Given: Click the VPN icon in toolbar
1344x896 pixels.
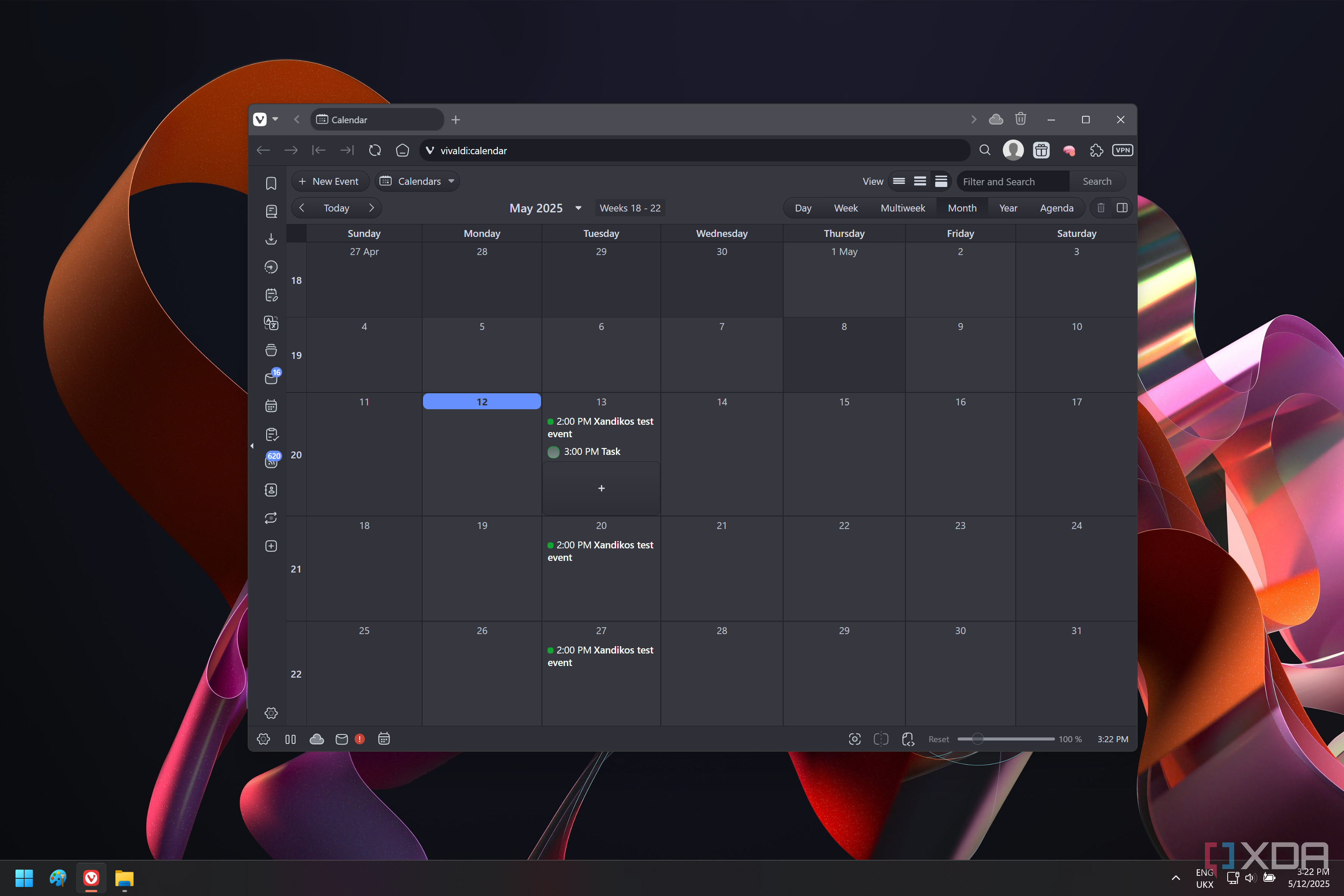Looking at the screenshot, I should [1122, 150].
